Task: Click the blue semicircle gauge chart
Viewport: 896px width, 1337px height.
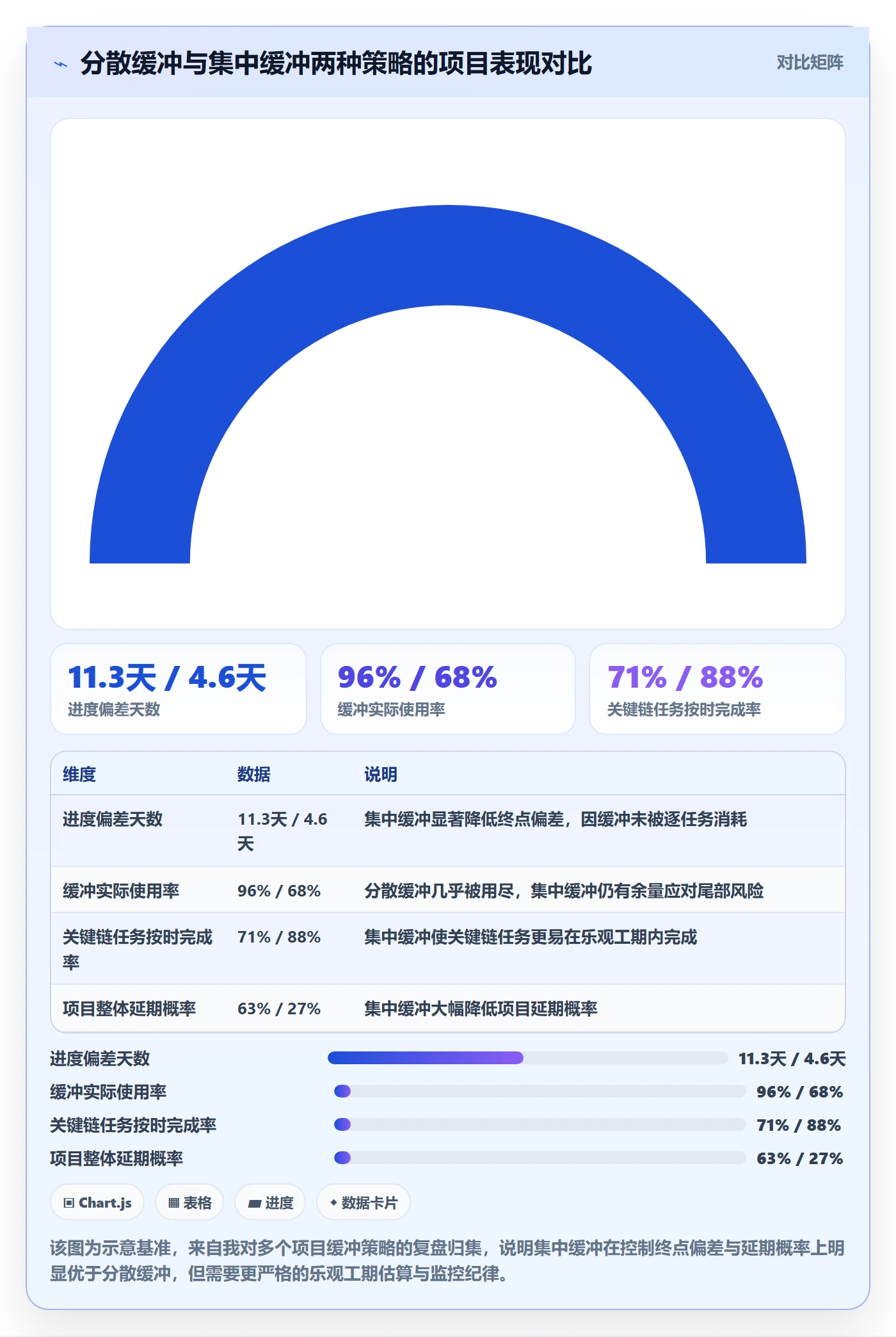Action: (448, 384)
